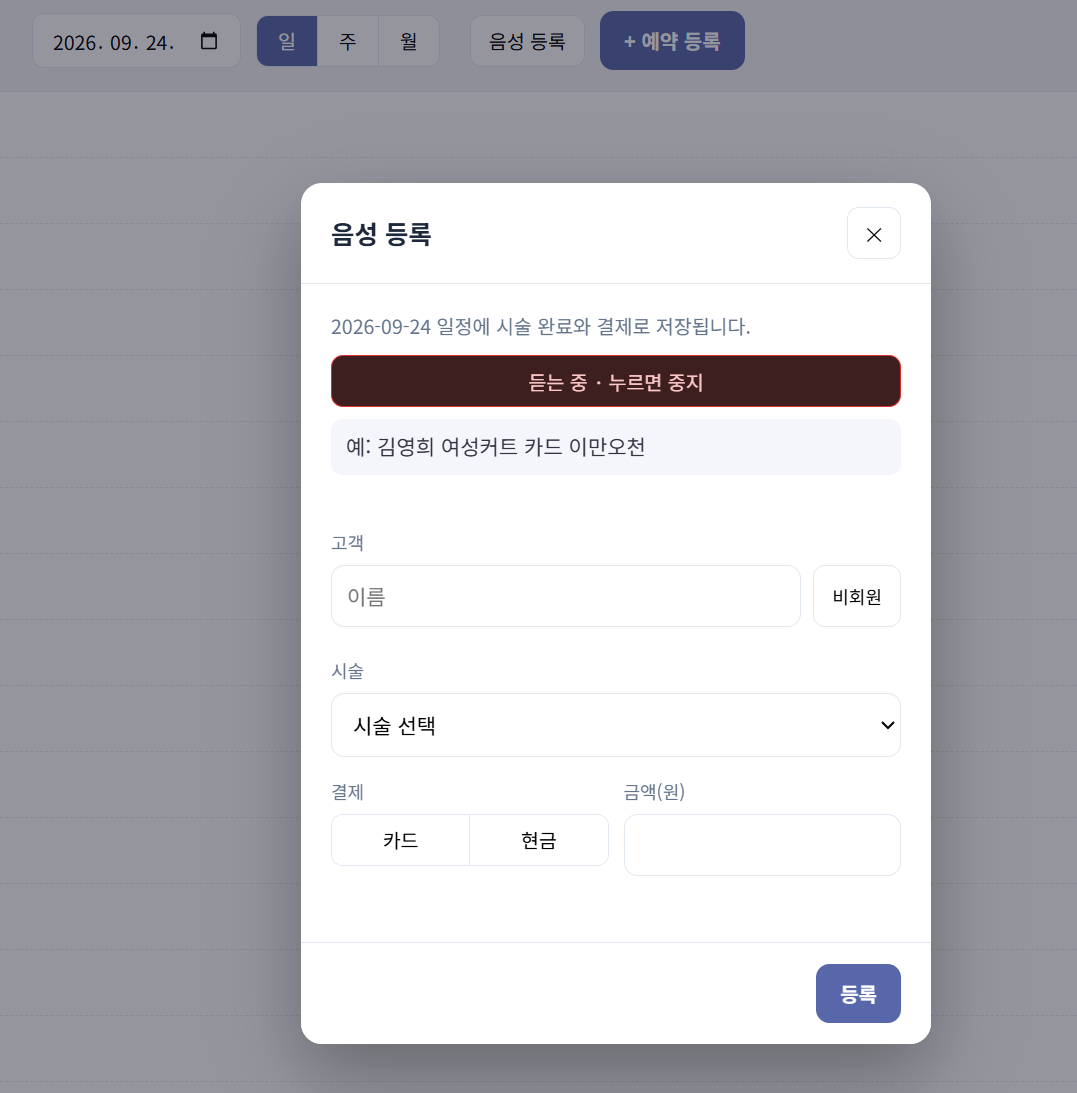Click the 금액(원) amount input field
This screenshot has width=1077, height=1093.
tap(762, 845)
